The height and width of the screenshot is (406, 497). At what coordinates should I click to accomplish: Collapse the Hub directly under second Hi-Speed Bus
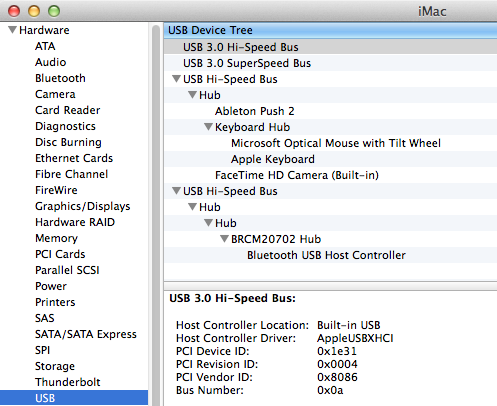[x=192, y=207]
